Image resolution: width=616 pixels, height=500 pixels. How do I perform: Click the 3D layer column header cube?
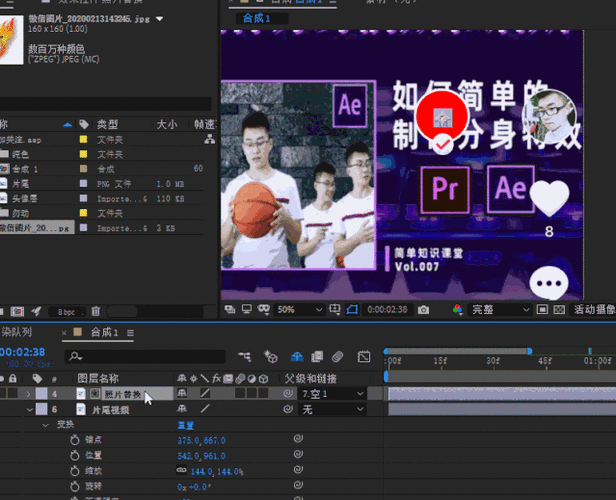[264, 378]
